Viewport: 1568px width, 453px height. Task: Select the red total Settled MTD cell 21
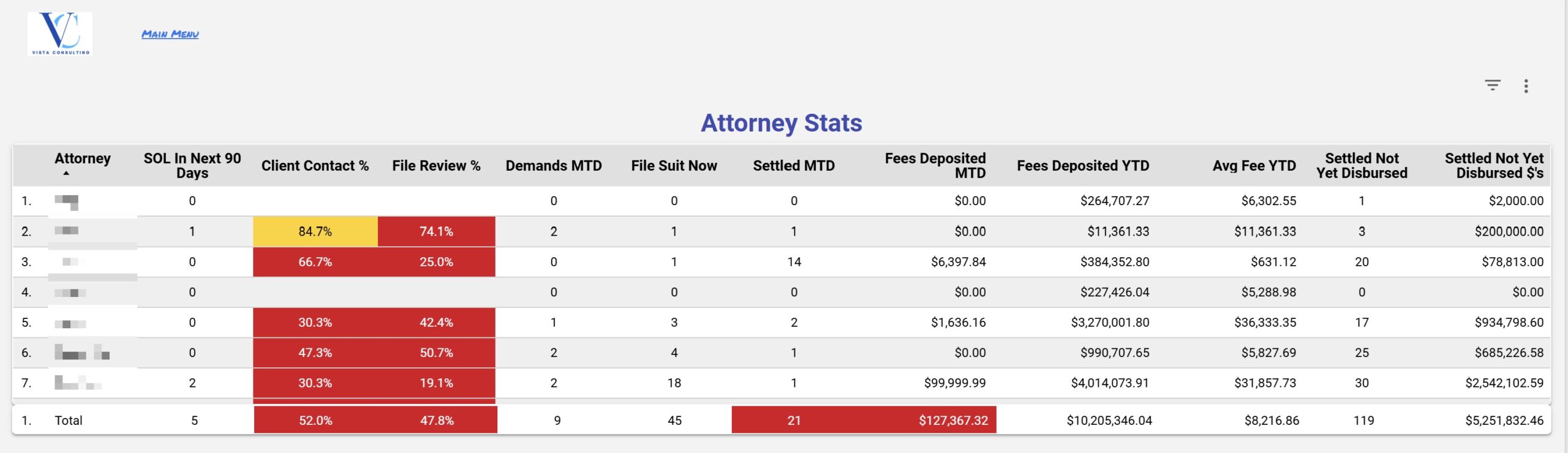(x=794, y=420)
